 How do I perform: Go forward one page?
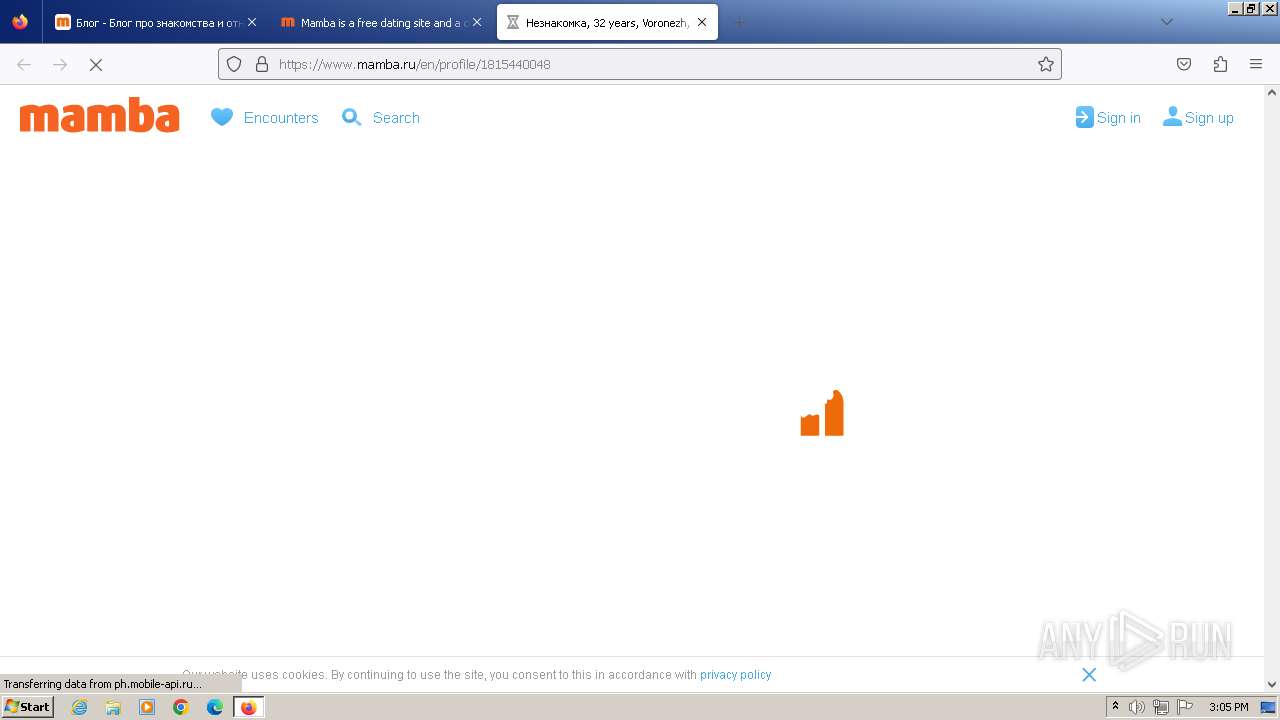click(x=60, y=64)
